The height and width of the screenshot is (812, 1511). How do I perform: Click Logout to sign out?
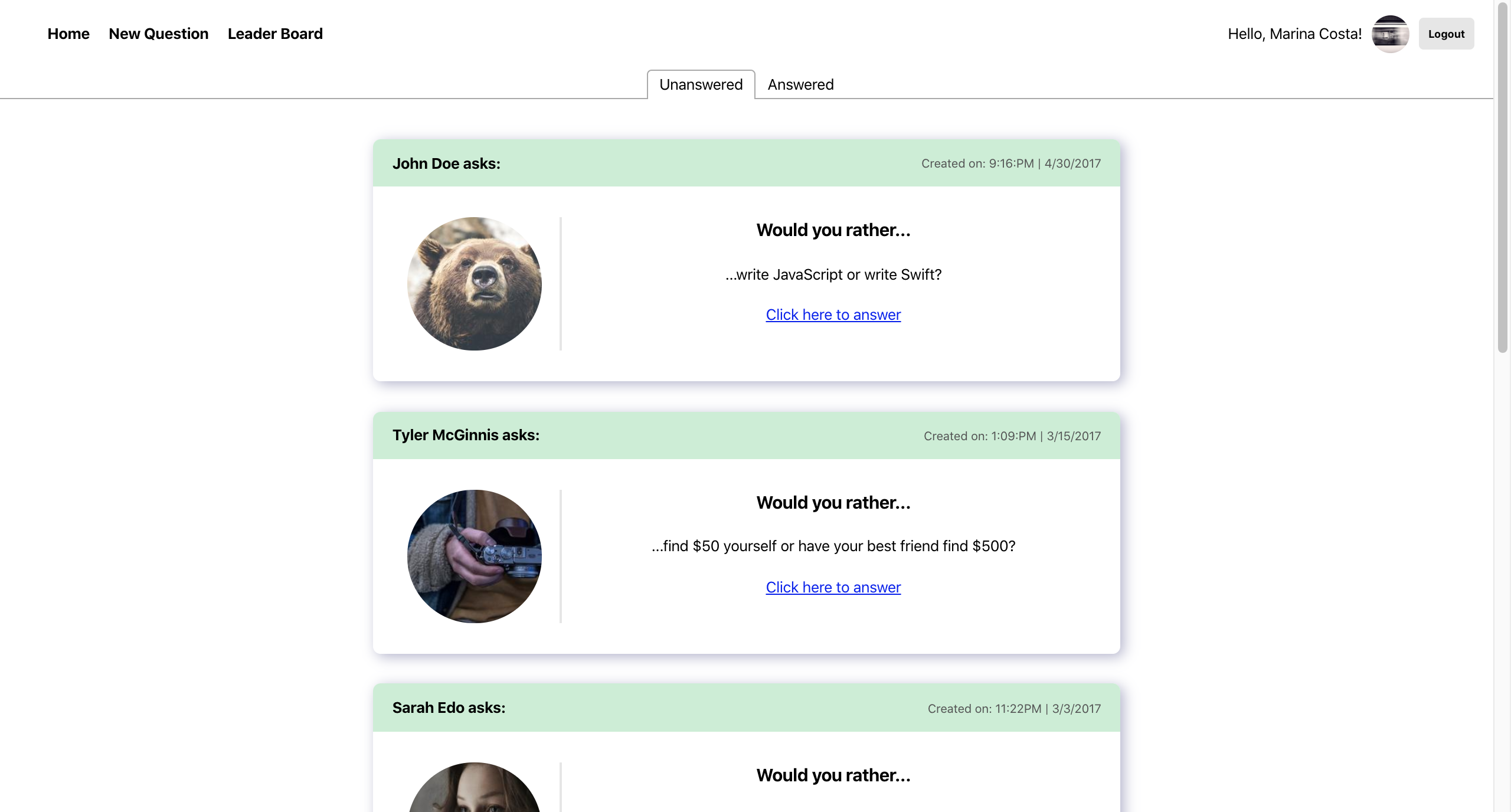[x=1445, y=34]
